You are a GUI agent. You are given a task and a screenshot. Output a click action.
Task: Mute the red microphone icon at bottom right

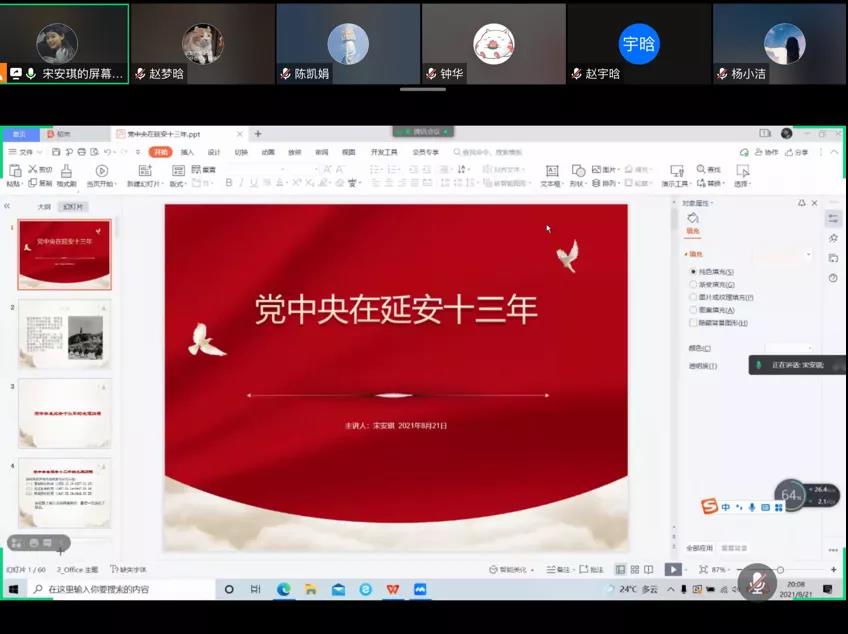coord(757,583)
